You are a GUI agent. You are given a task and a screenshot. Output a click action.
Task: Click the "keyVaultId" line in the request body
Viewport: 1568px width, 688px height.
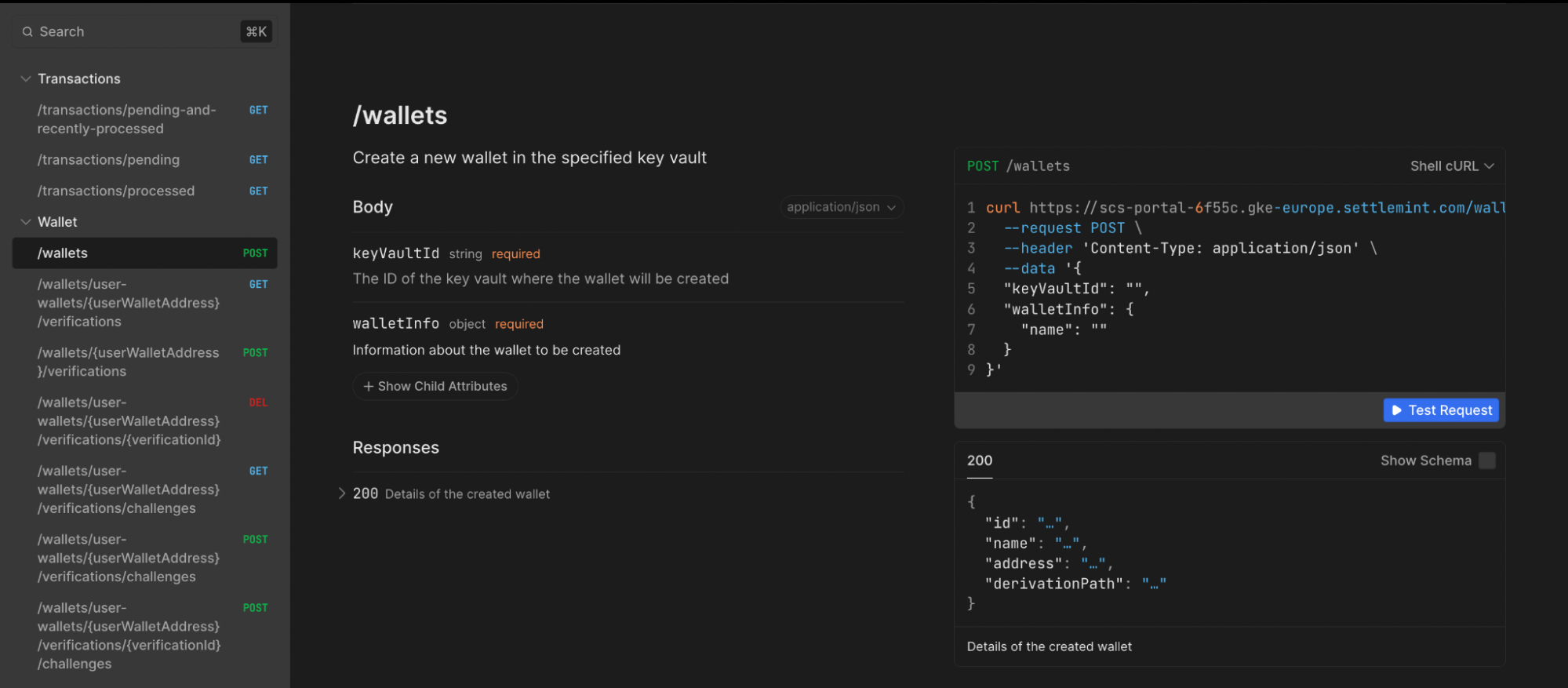(1076, 289)
